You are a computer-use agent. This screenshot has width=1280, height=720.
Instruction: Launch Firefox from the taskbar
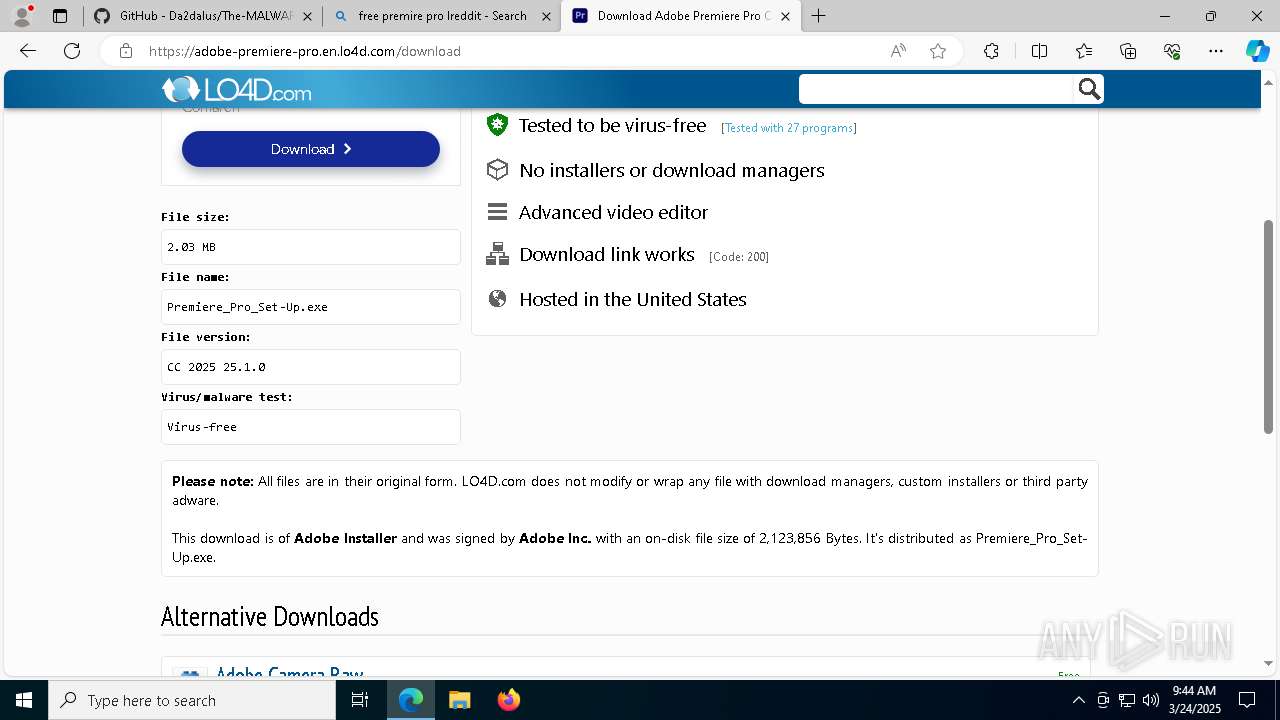coord(508,700)
